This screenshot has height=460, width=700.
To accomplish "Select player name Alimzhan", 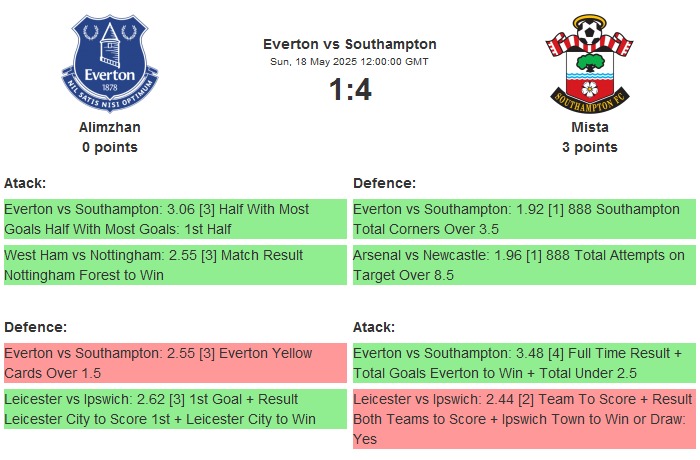I will pyautogui.click(x=110, y=127).
